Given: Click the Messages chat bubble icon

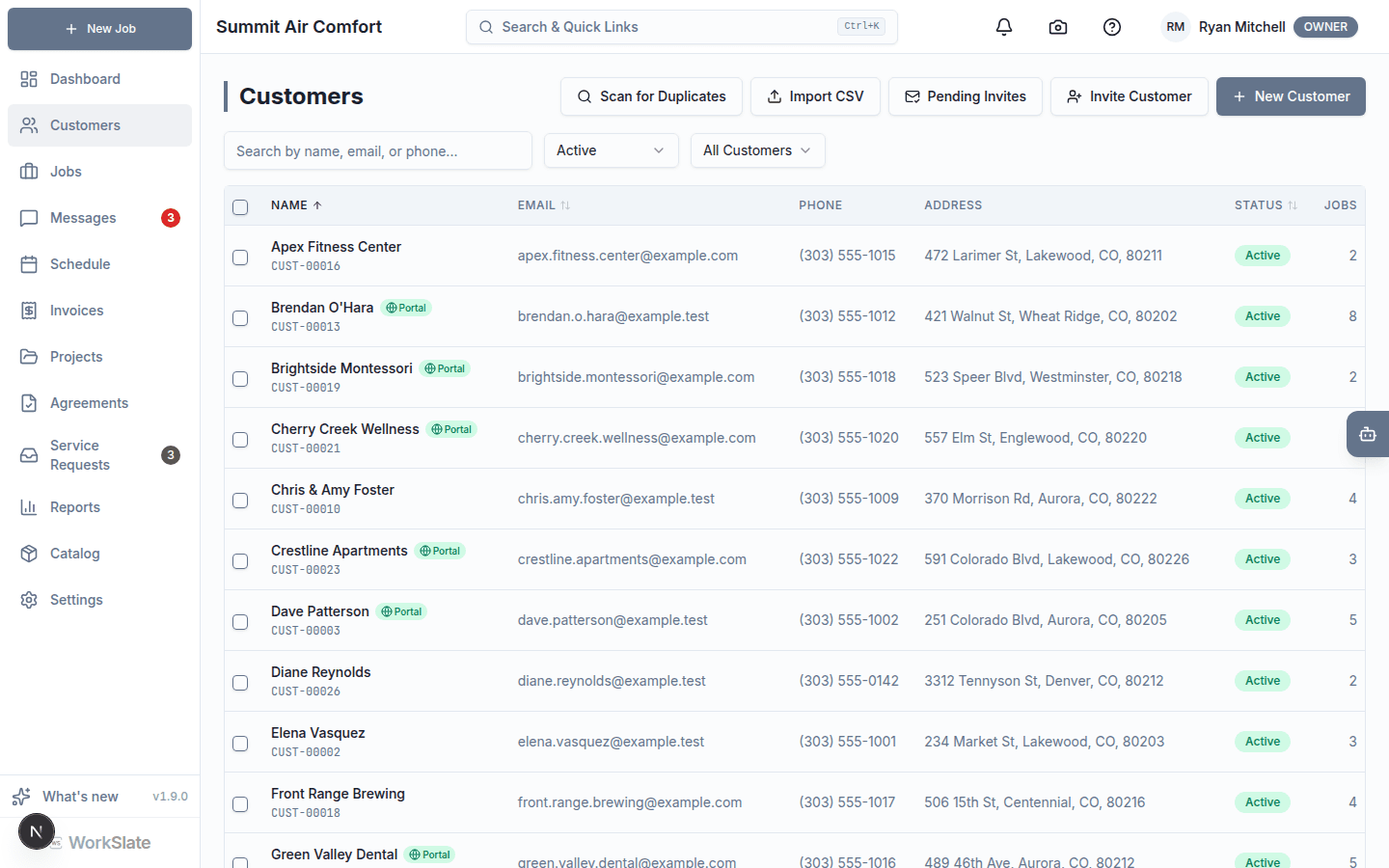Looking at the screenshot, I should point(29,218).
